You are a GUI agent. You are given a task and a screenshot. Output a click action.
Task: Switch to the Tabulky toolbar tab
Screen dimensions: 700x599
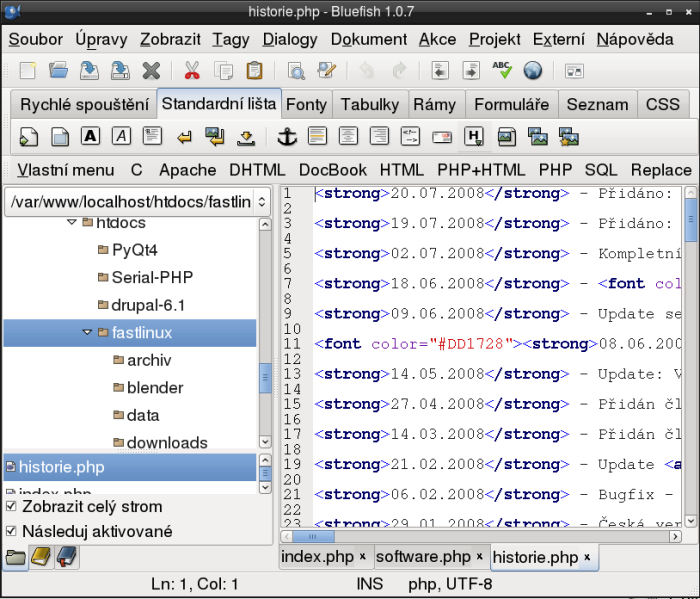tap(369, 104)
